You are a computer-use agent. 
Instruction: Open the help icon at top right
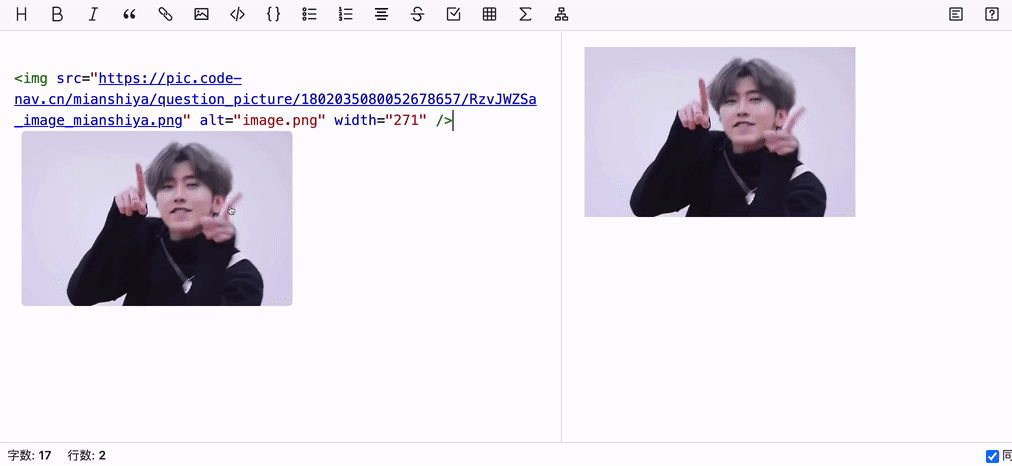[992, 14]
